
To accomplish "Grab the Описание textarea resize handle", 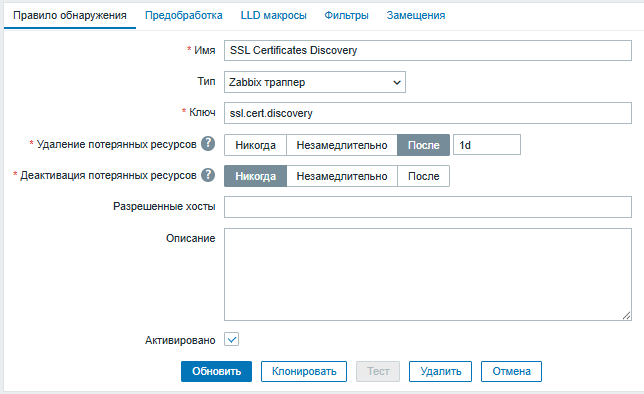I will (626, 316).
